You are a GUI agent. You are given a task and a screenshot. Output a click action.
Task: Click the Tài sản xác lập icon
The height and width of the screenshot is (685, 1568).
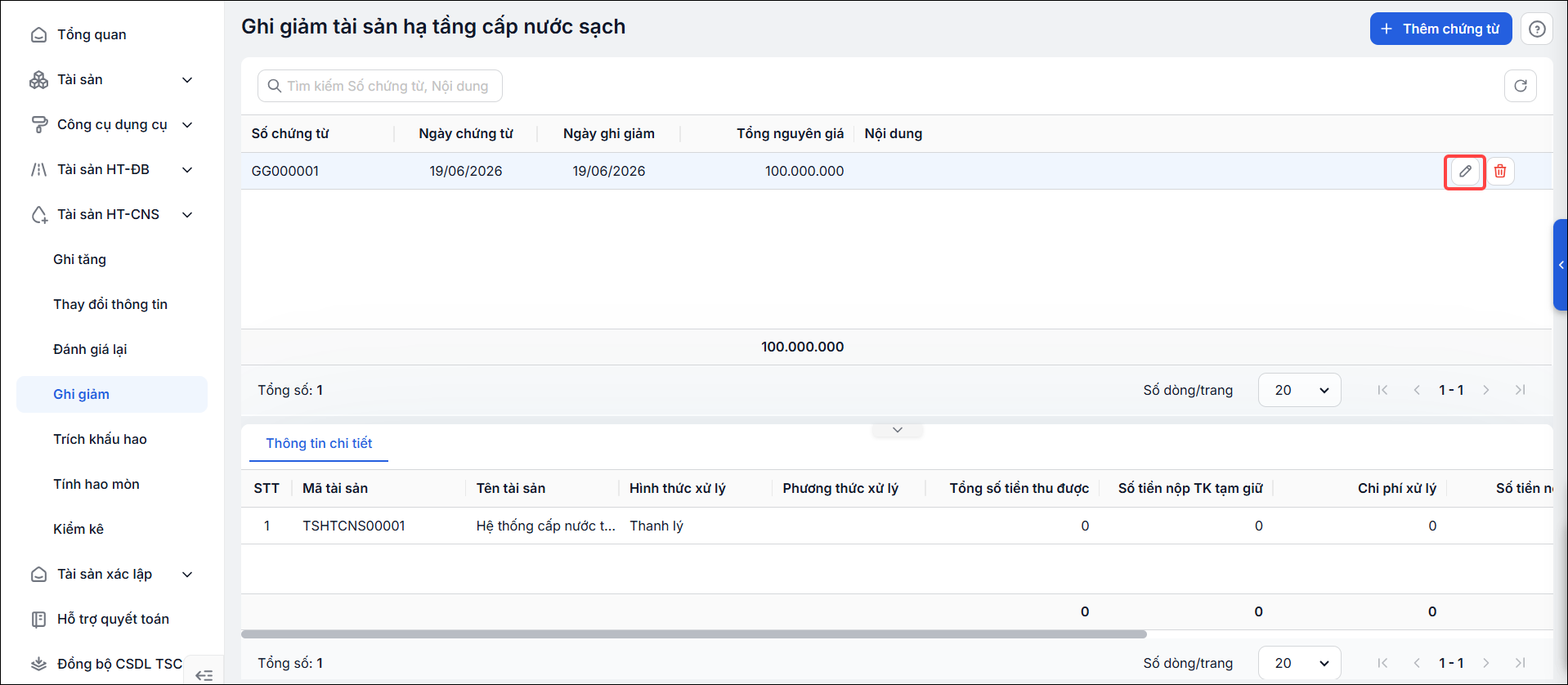coord(38,575)
